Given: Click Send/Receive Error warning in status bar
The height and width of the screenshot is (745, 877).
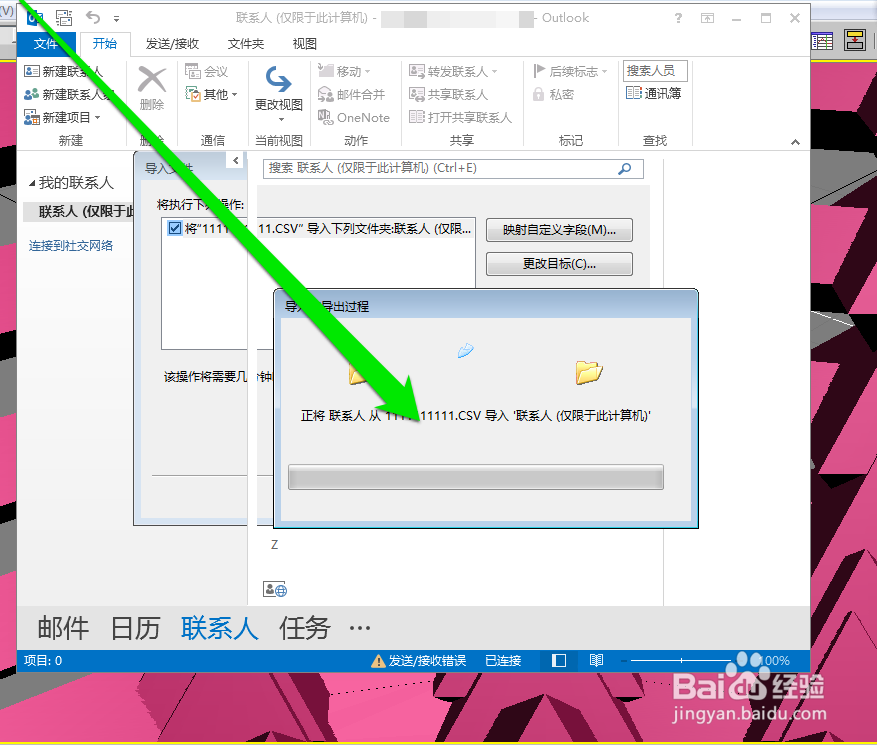Looking at the screenshot, I should click(x=419, y=661).
